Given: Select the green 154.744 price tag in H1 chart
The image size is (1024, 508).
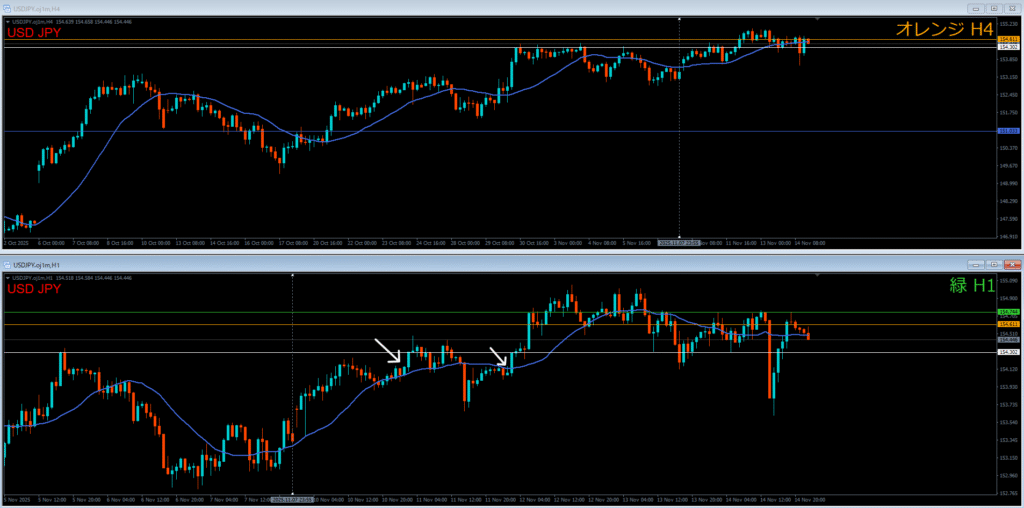Looking at the screenshot, I should click(x=1009, y=312).
